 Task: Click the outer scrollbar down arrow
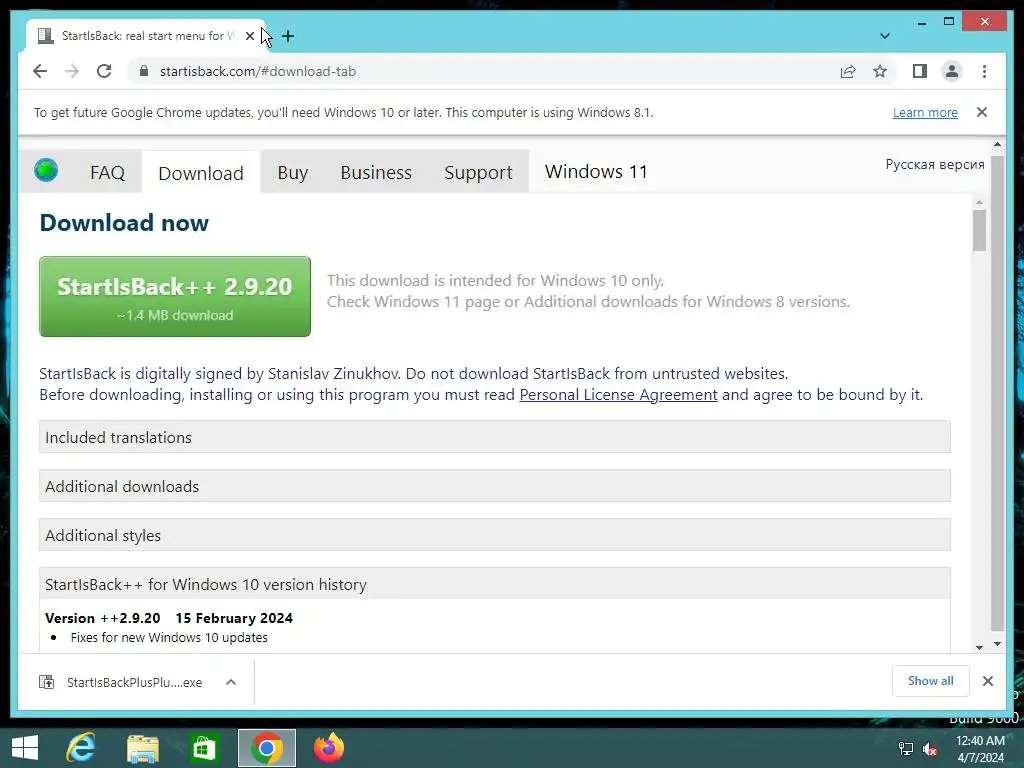(997, 644)
